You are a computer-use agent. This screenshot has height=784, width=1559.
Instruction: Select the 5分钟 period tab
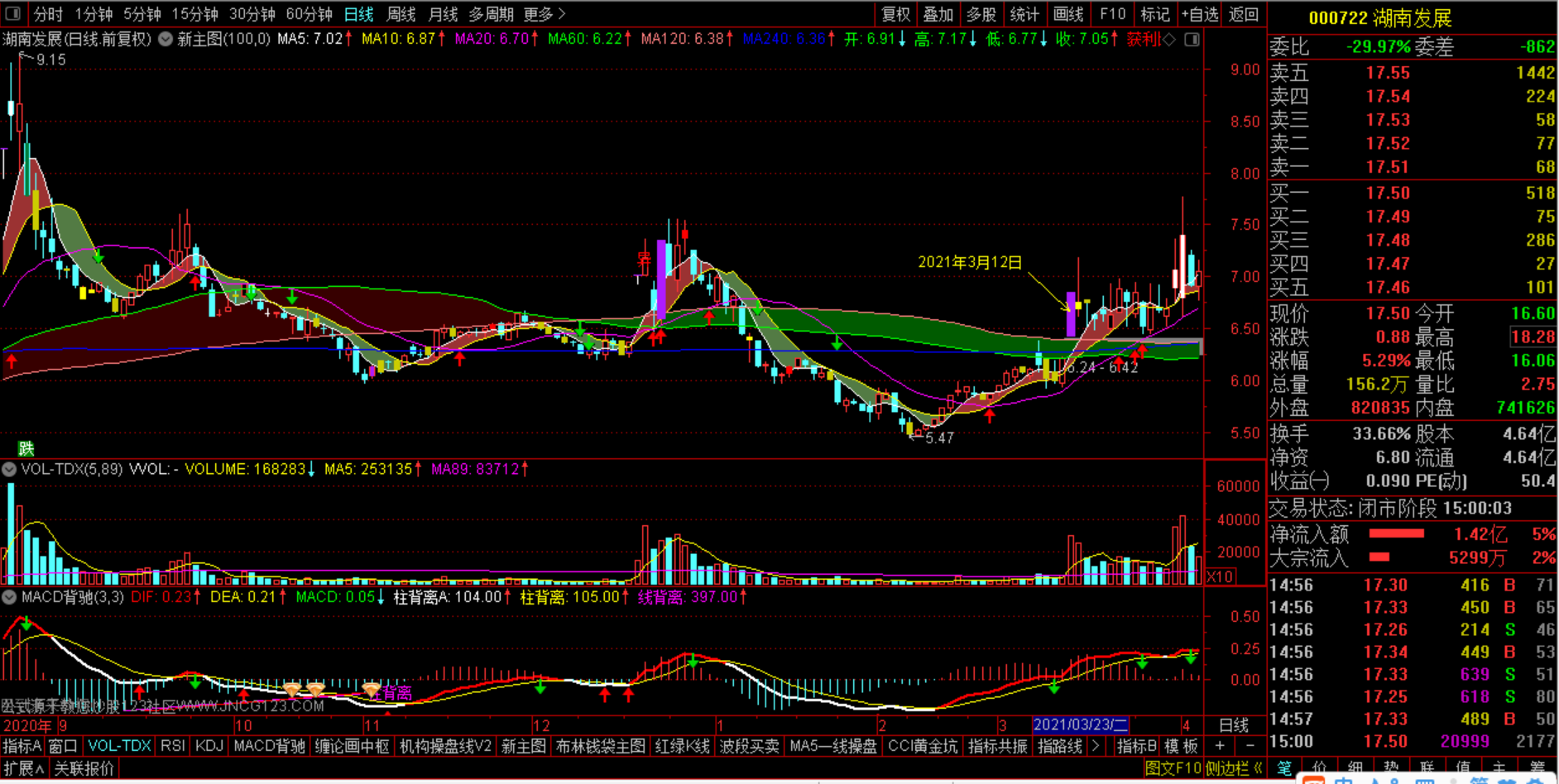click(x=142, y=14)
